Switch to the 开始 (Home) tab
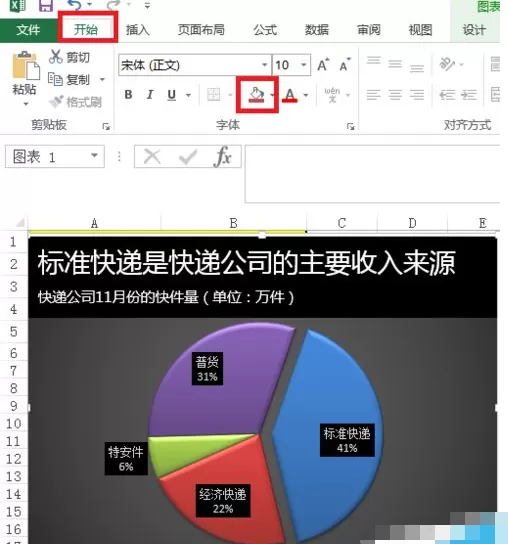Screen dimensions: 508x544 (x=86, y=29)
